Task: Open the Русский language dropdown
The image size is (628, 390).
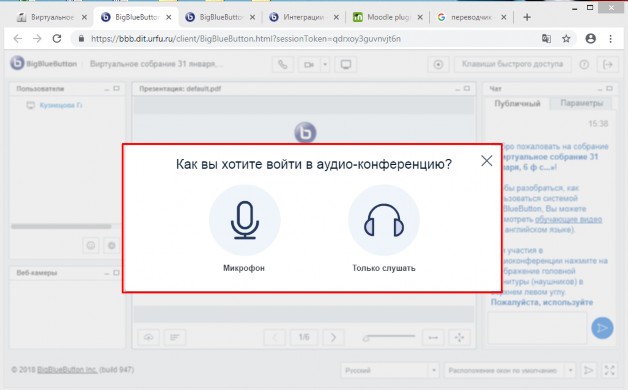Action: (x=389, y=370)
